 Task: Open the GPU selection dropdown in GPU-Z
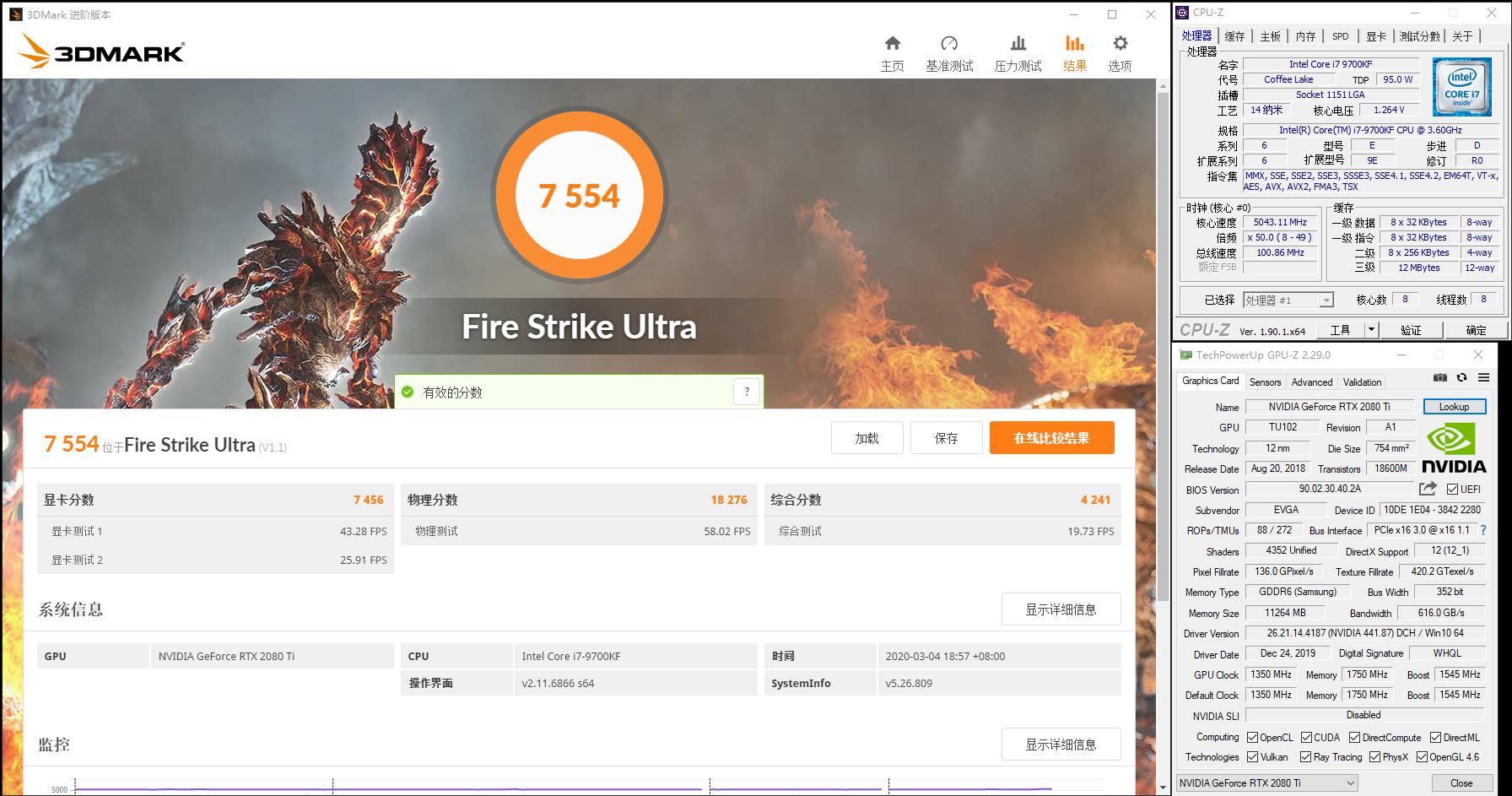[1266, 783]
